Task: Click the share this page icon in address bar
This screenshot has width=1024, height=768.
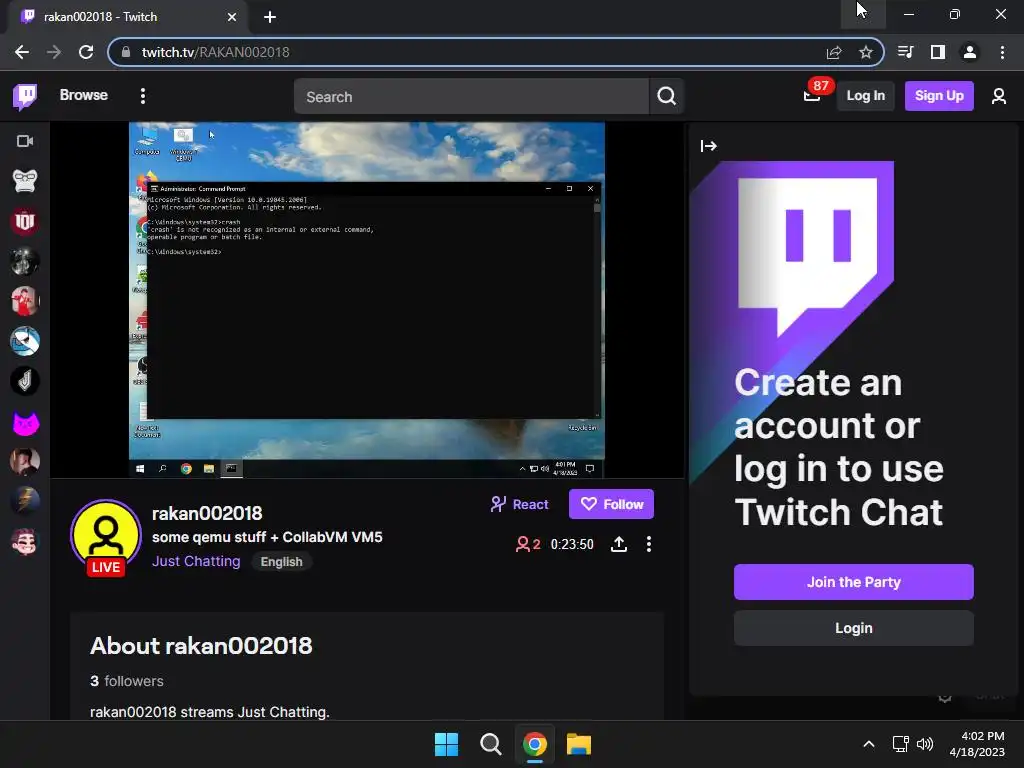Action: click(x=834, y=52)
